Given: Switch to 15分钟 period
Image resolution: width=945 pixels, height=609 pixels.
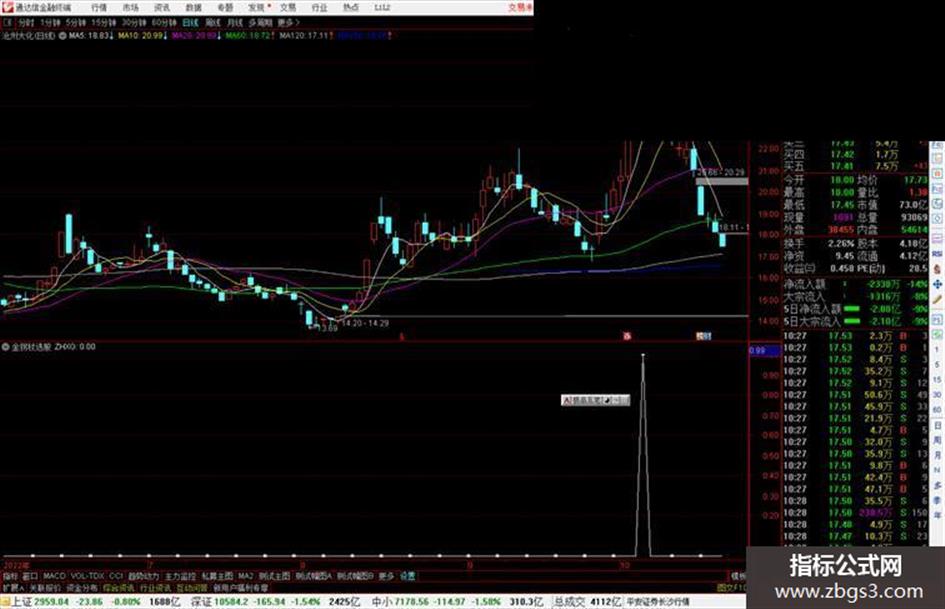Looking at the screenshot, I should (x=103, y=22).
